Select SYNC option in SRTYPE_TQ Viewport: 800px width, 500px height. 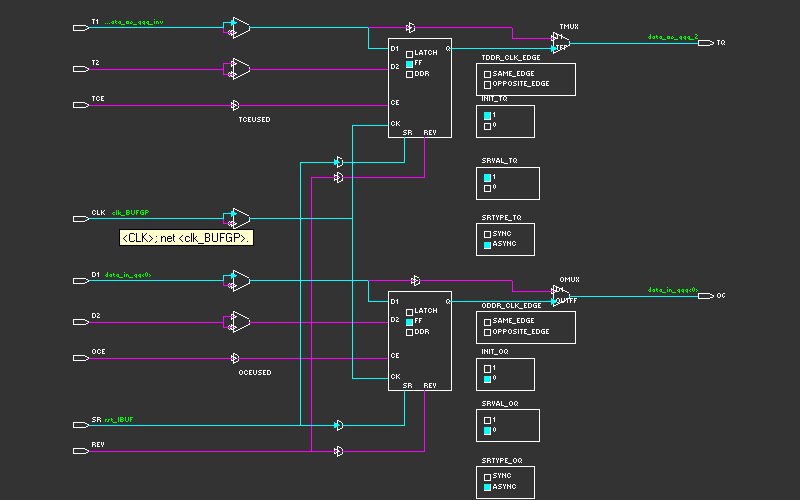coord(488,233)
